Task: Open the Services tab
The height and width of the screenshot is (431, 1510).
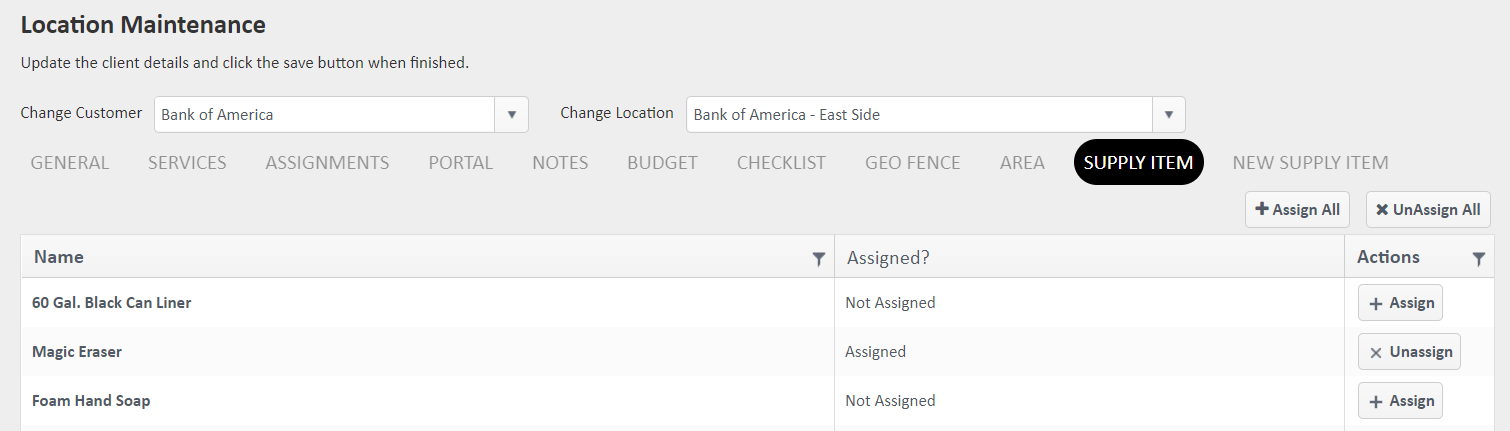Action: pos(187,163)
